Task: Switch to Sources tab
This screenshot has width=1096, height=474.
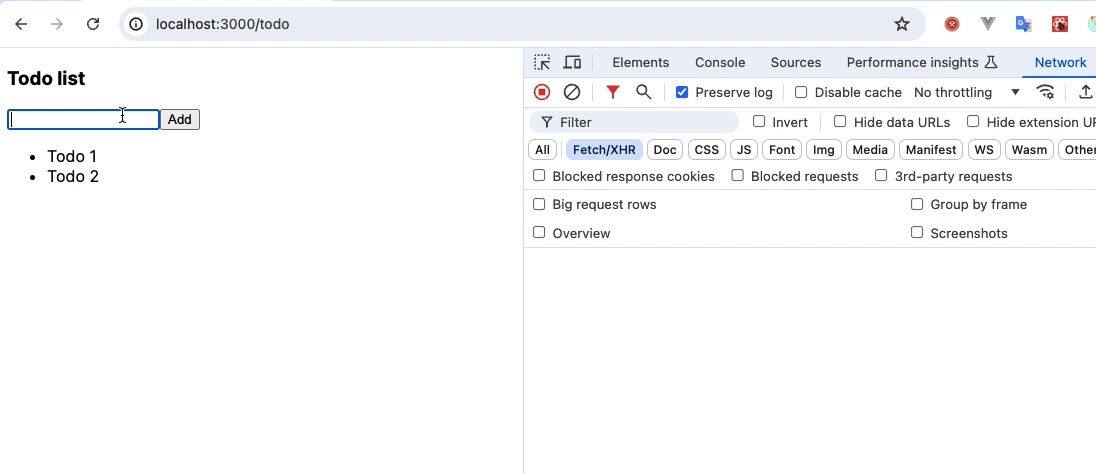Action: [795, 62]
